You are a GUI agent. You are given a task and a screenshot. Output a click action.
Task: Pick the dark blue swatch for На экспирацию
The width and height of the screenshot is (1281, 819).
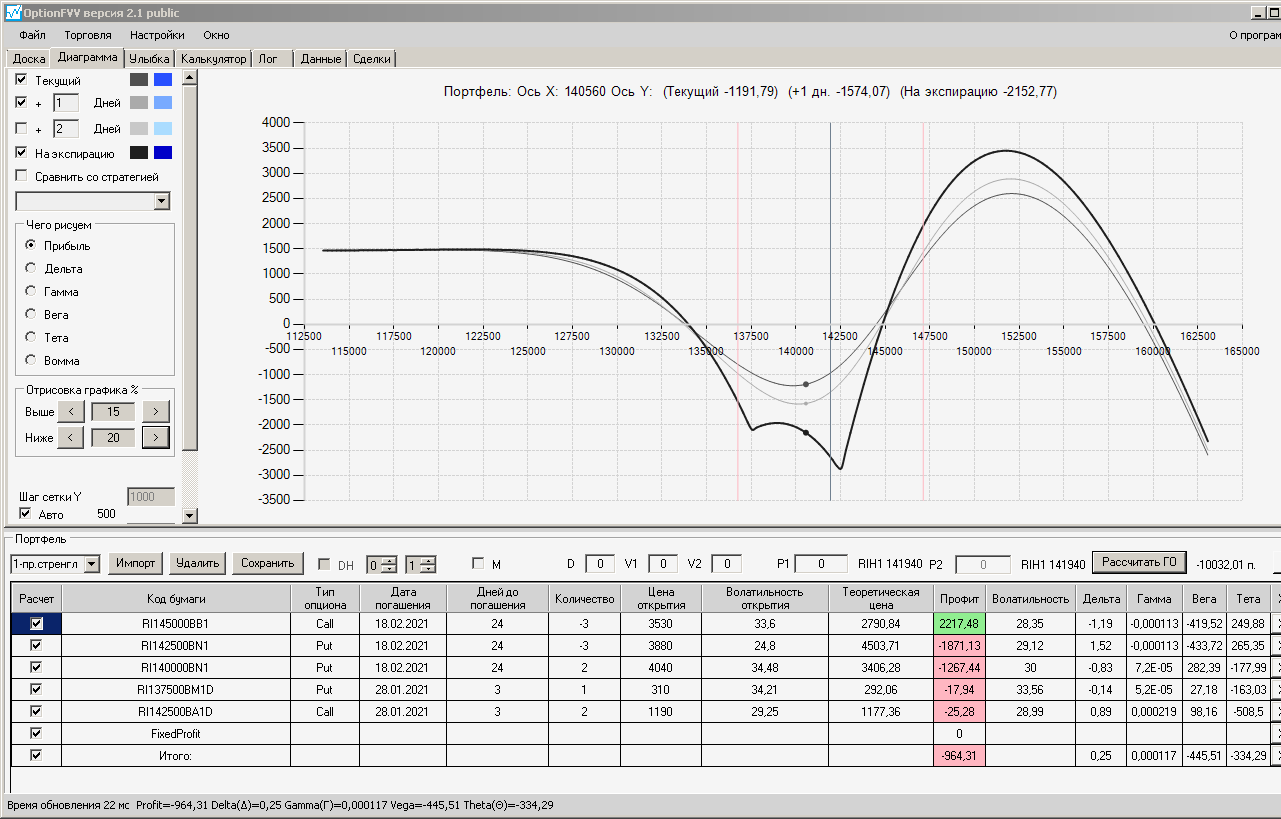(163, 153)
